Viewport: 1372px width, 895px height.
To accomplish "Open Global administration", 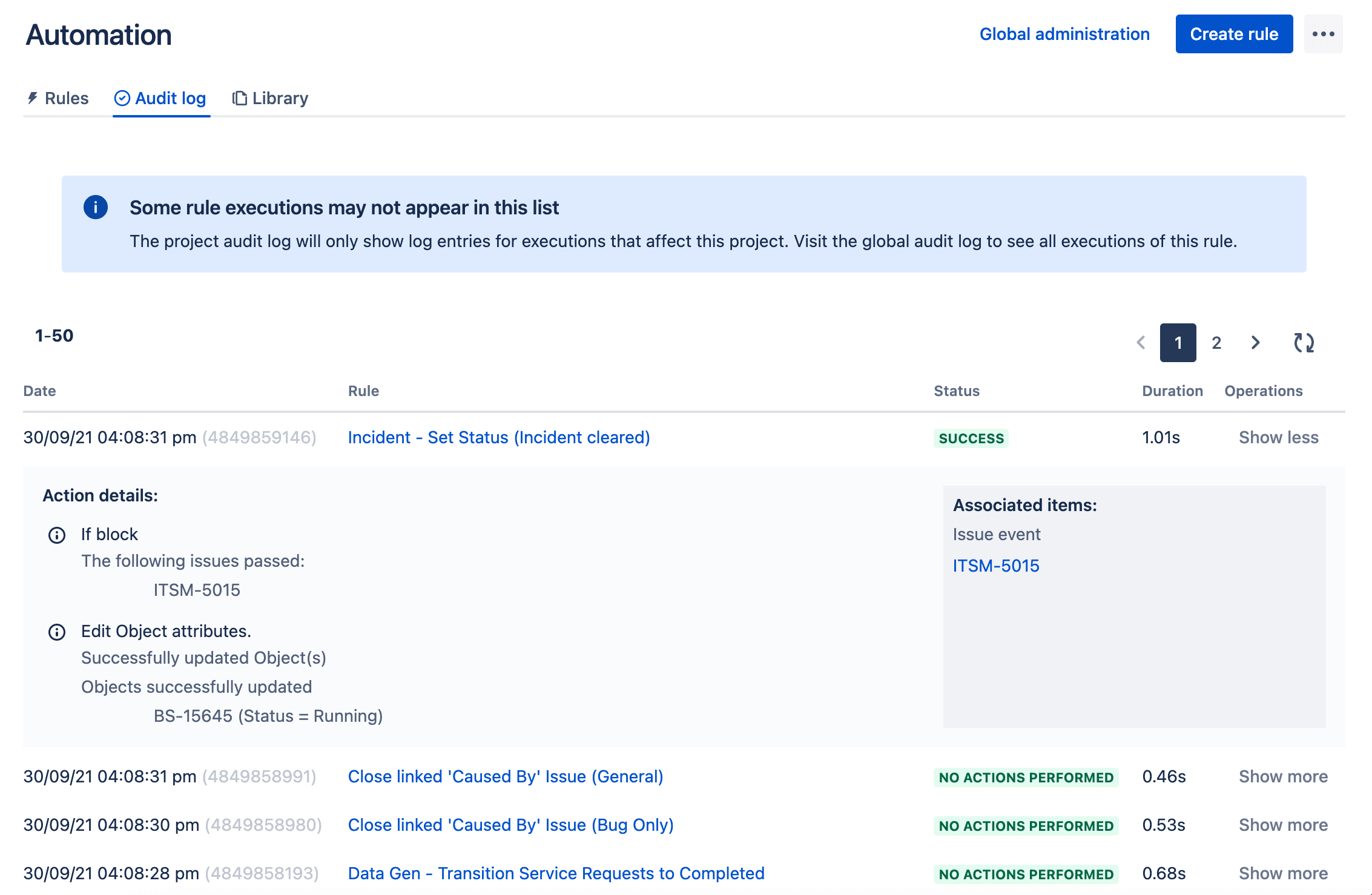I will (1065, 34).
